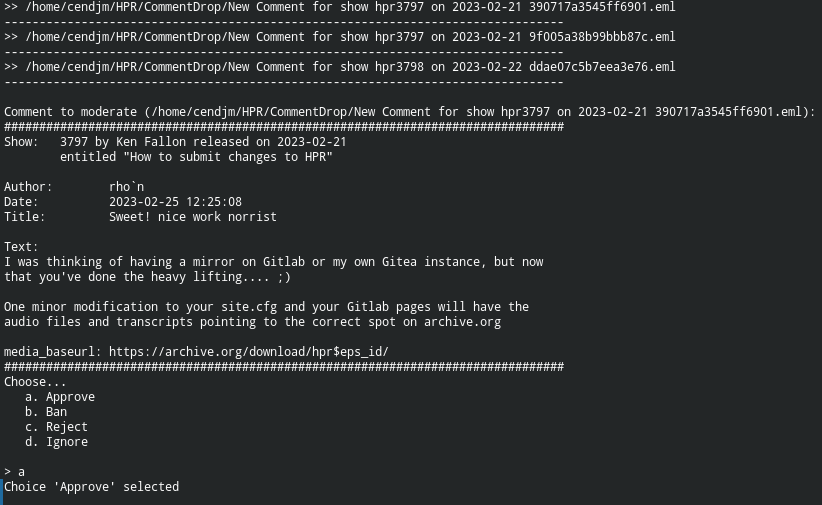Click the prompt line with typed 'a'
Viewport: 822px width, 505px height.
(x=14, y=472)
